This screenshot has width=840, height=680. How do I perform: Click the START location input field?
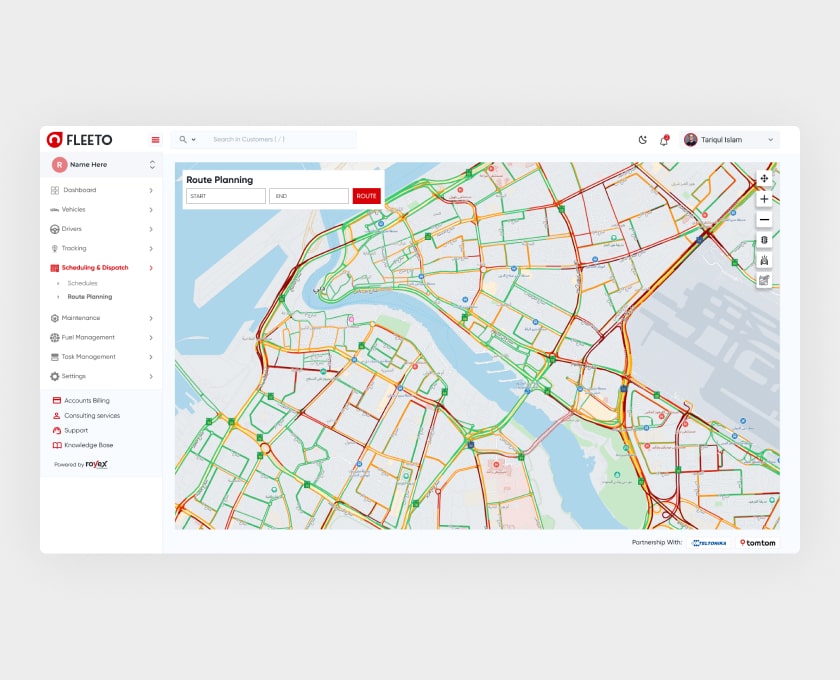click(x=225, y=196)
